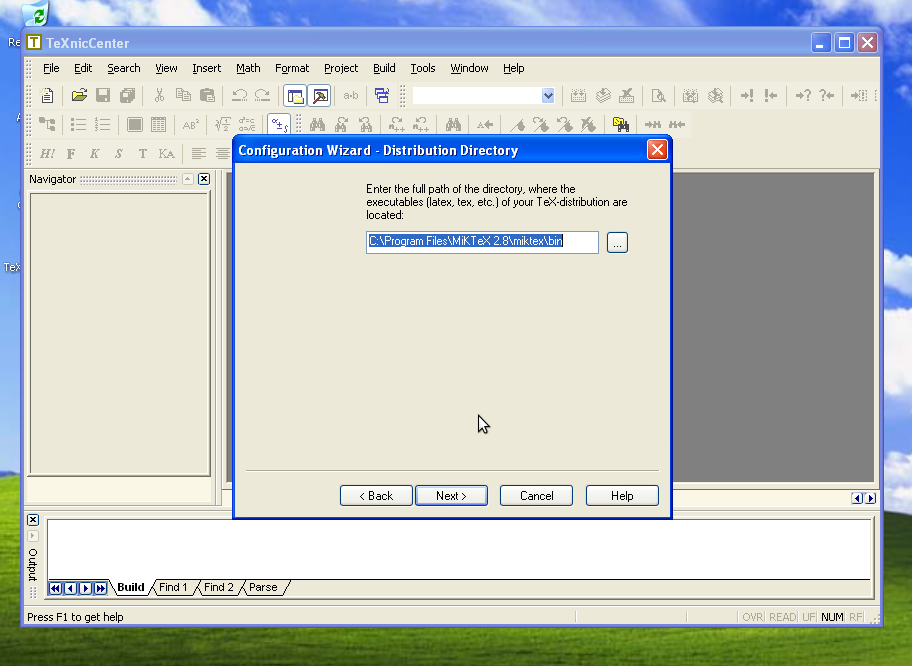Image resolution: width=912 pixels, height=666 pixels.
Task: Open the Help menu
Action: click(514, 68)
